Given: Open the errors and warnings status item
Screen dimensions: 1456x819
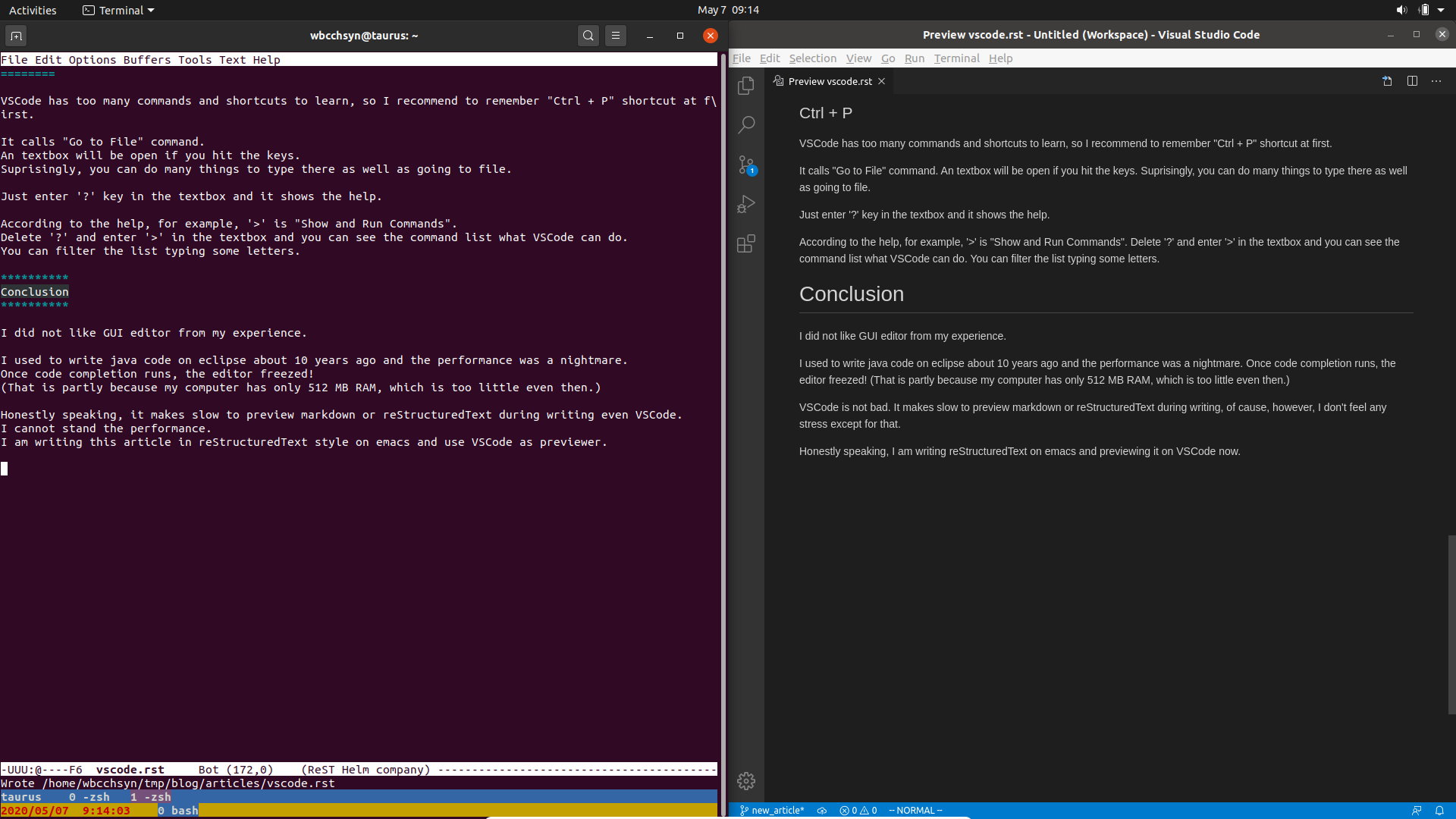Looking at the screenshot, I should [x=858, y=811].
